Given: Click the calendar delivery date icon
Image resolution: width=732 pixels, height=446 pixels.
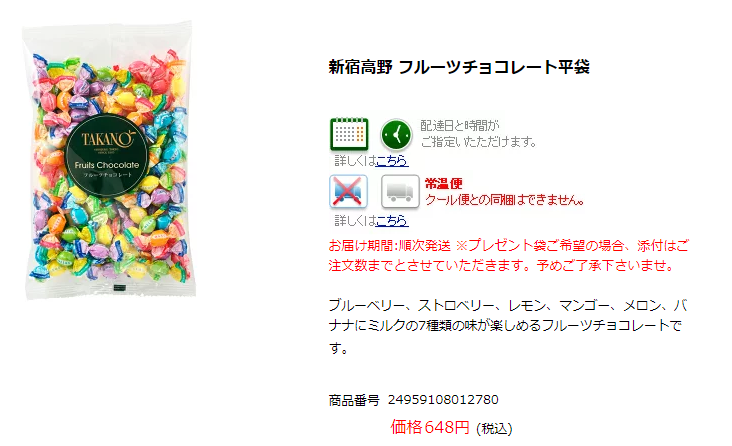Looking at the screenshot, I should coord(349,134).
